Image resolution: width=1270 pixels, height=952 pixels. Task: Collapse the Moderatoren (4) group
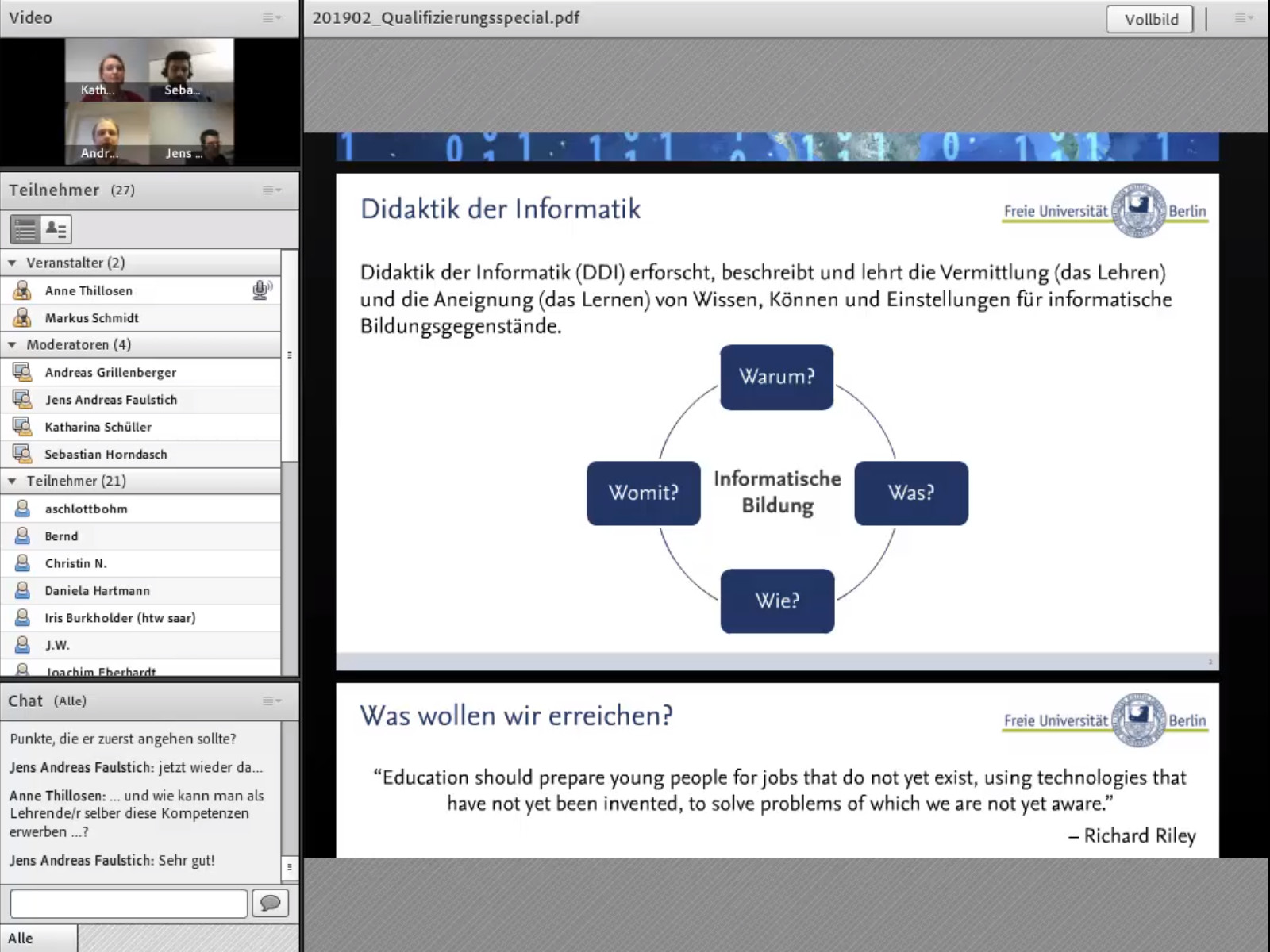12,344
